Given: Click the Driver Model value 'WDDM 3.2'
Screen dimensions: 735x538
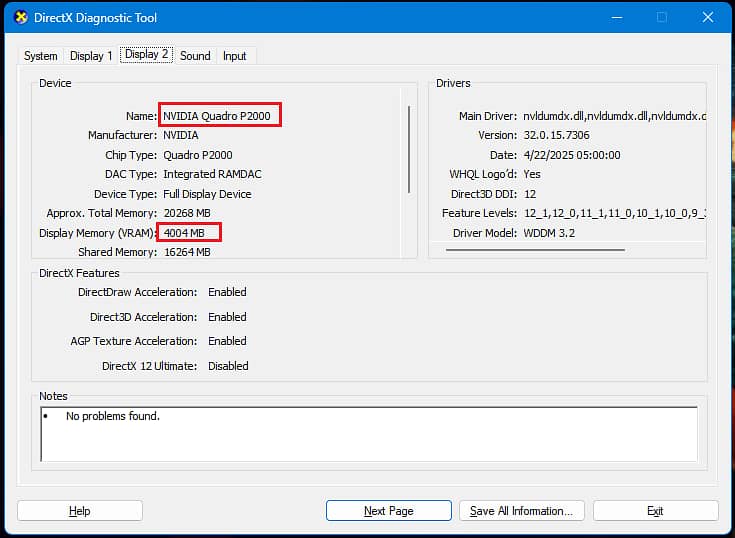Looking at the screenshot, I should (549, 232).
